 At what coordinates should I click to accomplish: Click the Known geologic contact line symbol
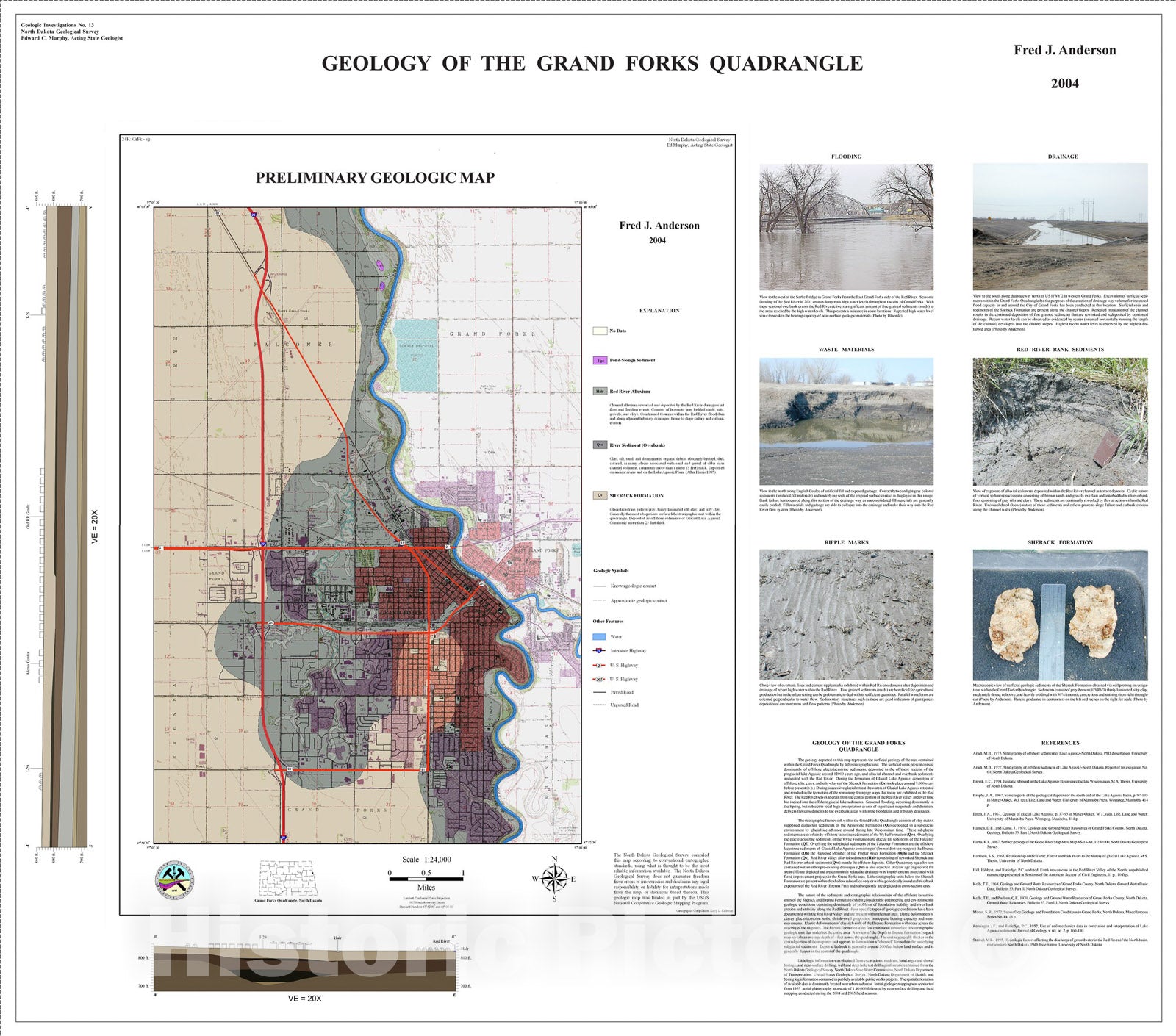(600, 586)
